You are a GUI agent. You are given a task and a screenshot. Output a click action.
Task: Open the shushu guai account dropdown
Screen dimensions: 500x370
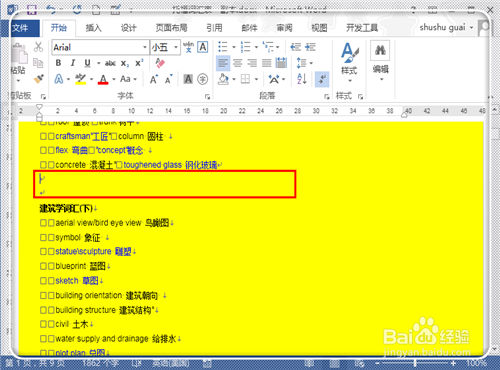tap(447, 27)
